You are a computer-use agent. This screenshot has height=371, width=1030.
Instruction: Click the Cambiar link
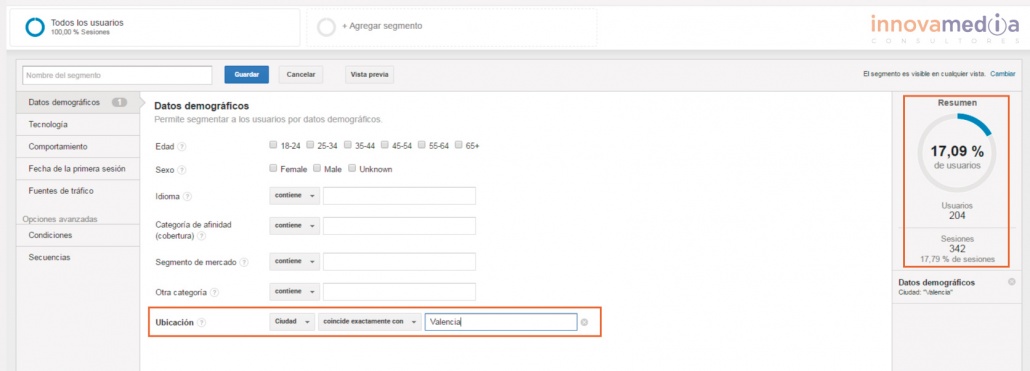pyautogui.click(x=1002, y=74)
